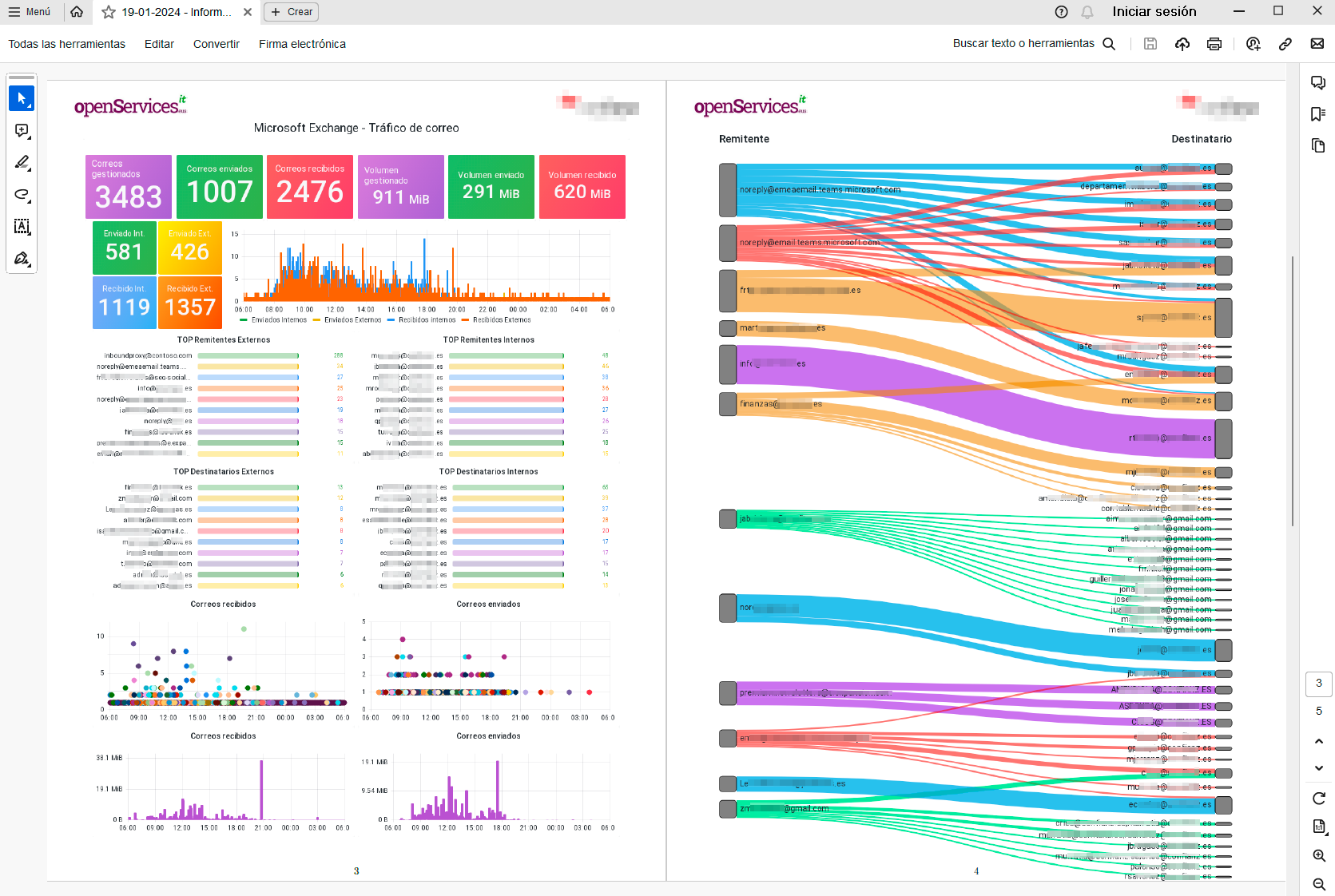Activate the text recognition selection tool
The image size is (1335, 896).
click(22, 227)
